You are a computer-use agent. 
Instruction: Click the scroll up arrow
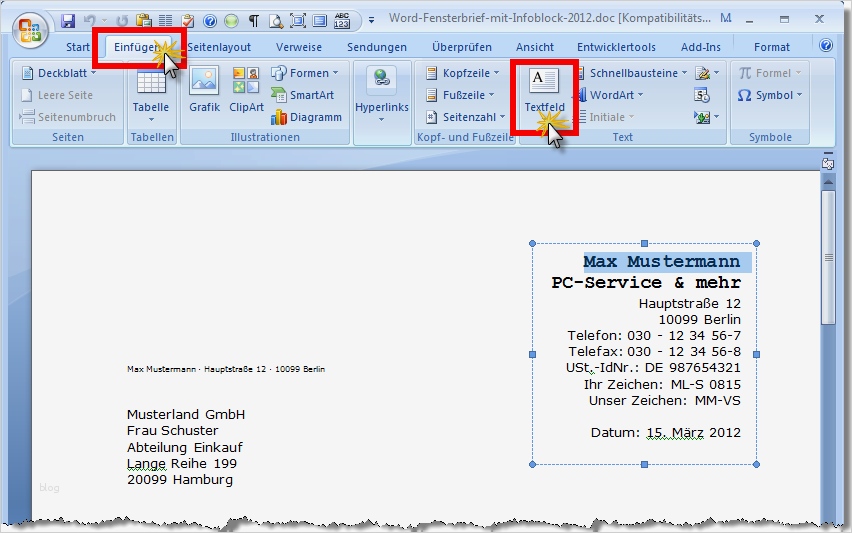pyautogui.click(x=828, y=182)
